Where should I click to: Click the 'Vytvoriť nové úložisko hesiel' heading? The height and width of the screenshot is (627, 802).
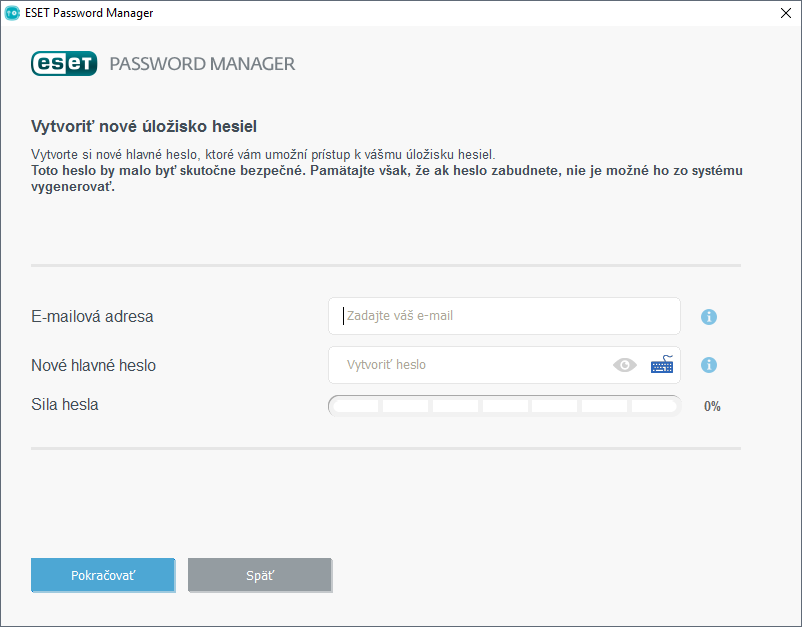click(x=144, y=126)
